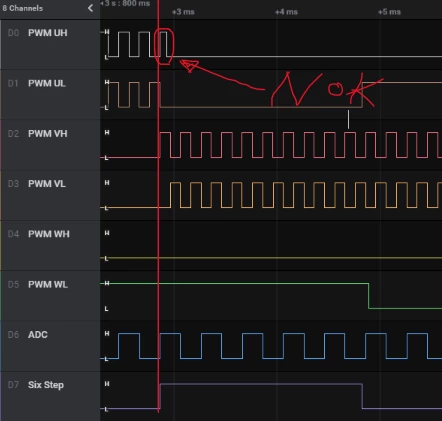Select the PWM UL channel label
This screenshot has height=421, width=442.
click(x=47, y=83)
